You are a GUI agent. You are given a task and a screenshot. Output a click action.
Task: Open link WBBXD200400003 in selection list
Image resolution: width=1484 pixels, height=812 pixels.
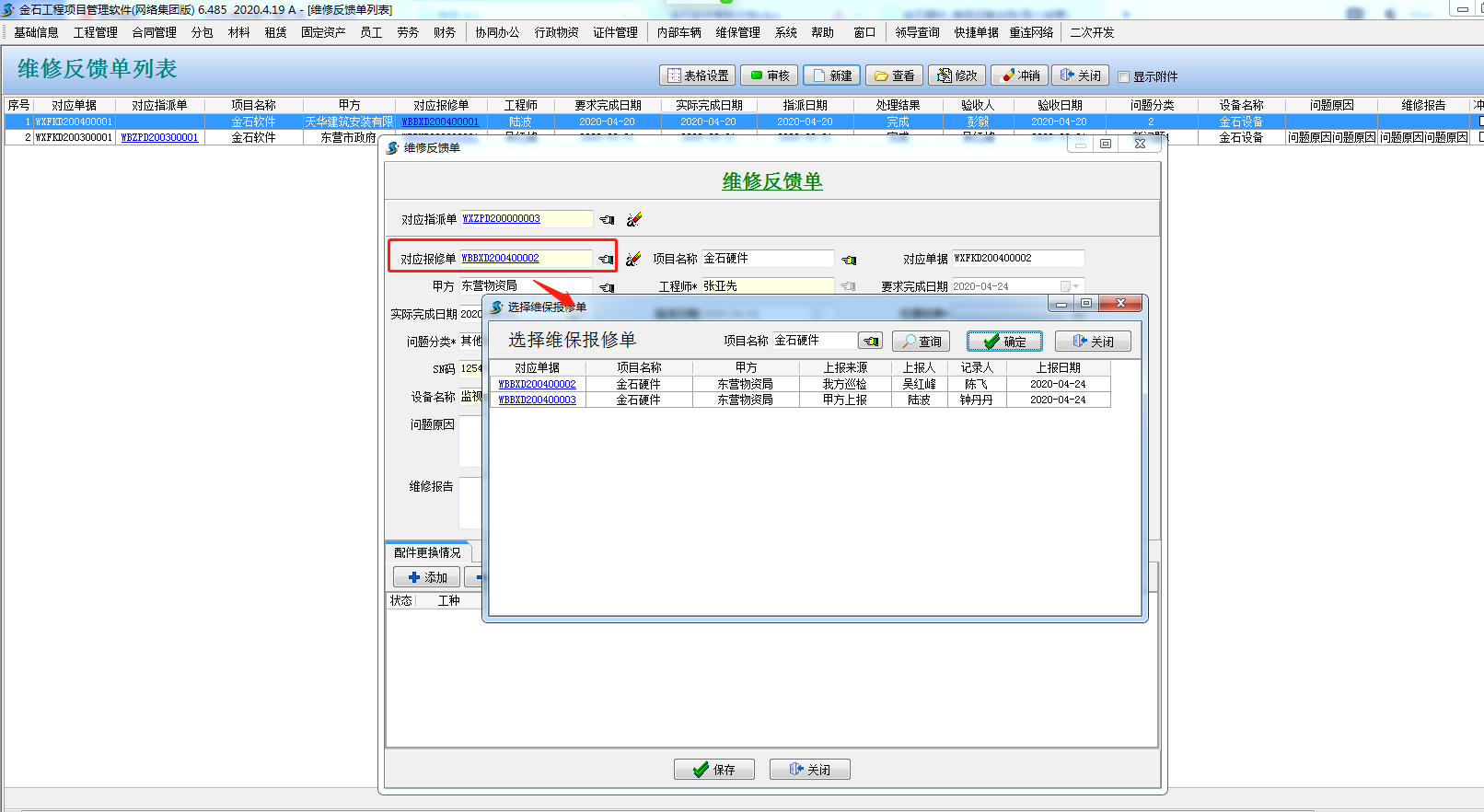537,400
